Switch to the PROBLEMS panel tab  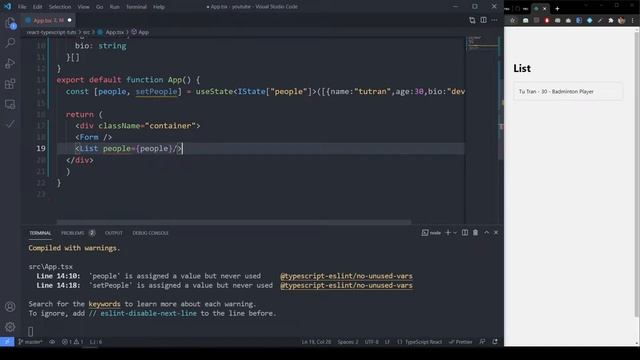tap(73, 233)
